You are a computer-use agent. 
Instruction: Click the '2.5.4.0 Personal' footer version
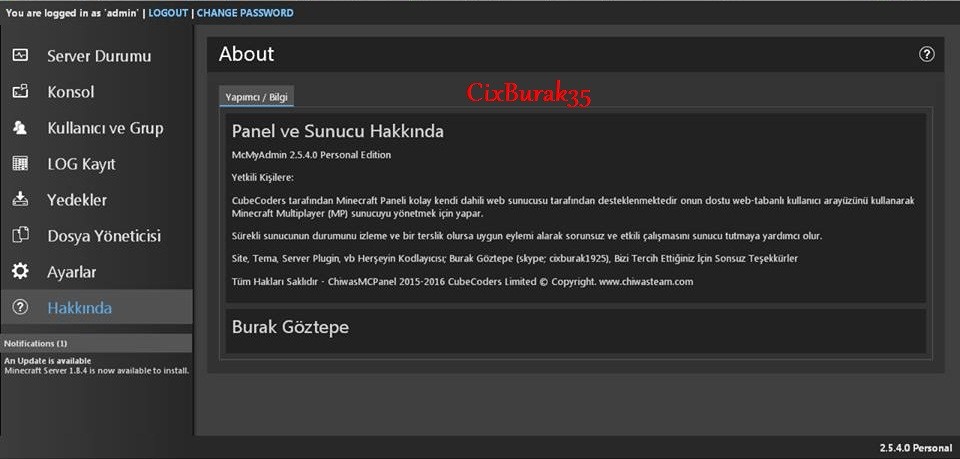[915, 448]
